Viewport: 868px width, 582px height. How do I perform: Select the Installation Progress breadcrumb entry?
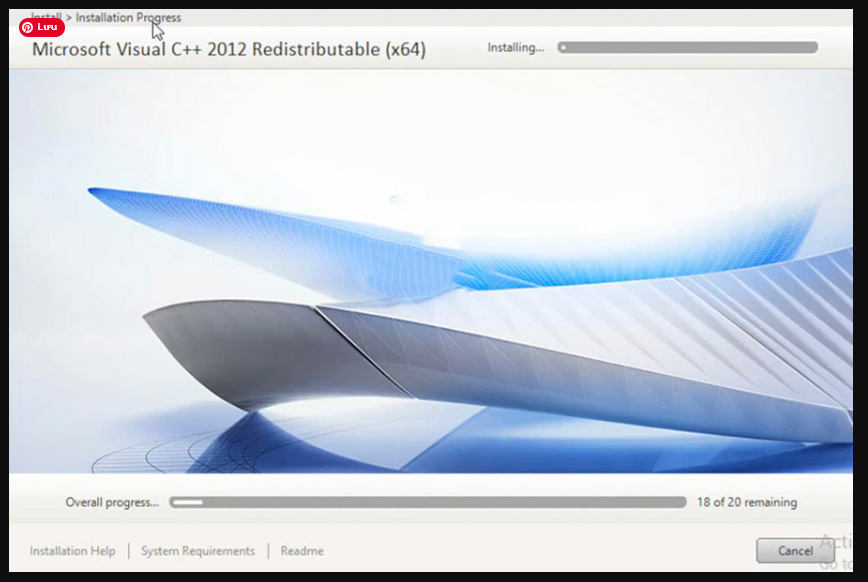pos(128,17)
